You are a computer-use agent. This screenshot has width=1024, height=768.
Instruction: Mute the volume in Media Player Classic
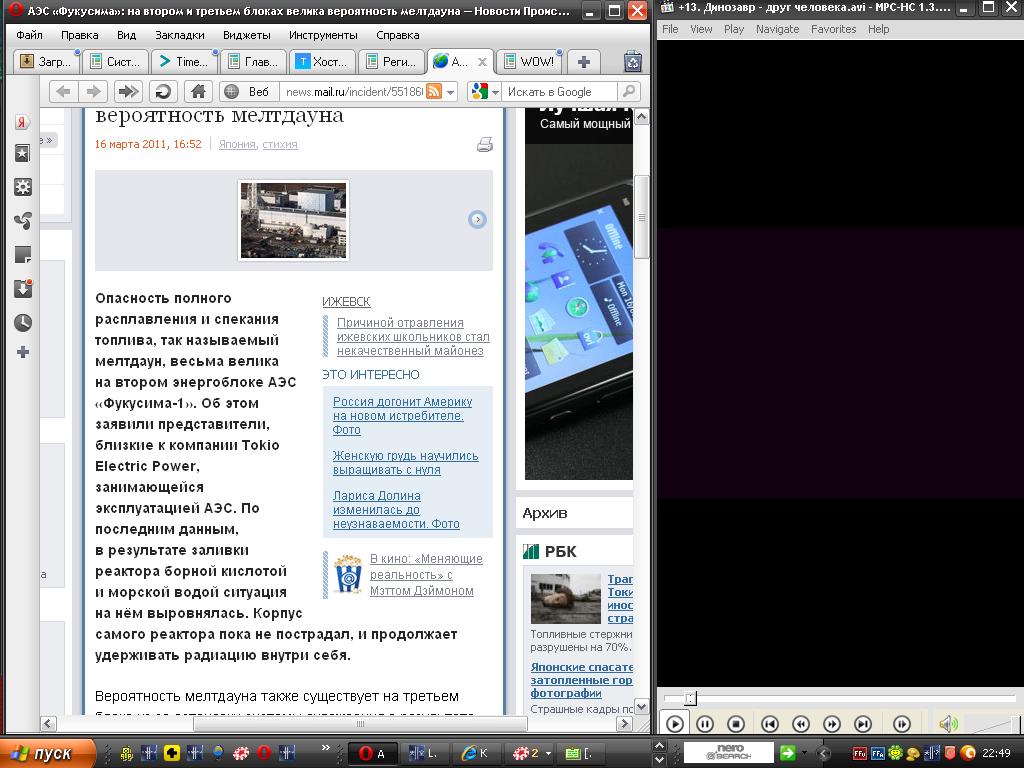click(947, 724)
